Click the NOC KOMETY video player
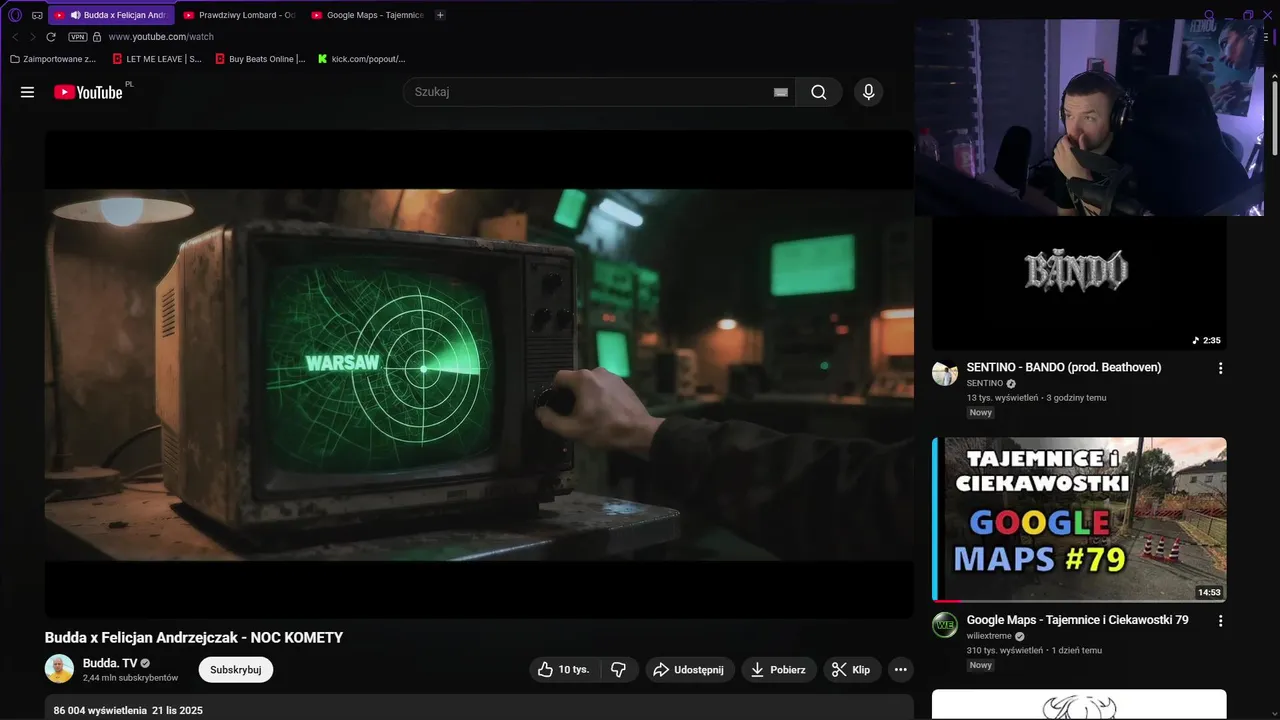Viewport: 1280px width, 720px height. pyautogui.click(x=479, y=374)
